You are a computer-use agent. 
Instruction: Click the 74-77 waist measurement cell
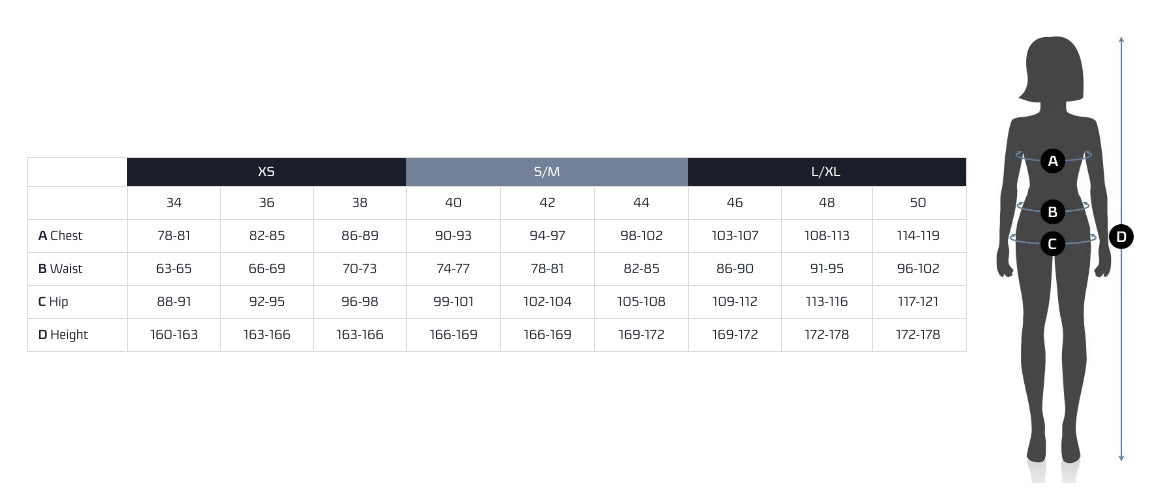point(453,269)
